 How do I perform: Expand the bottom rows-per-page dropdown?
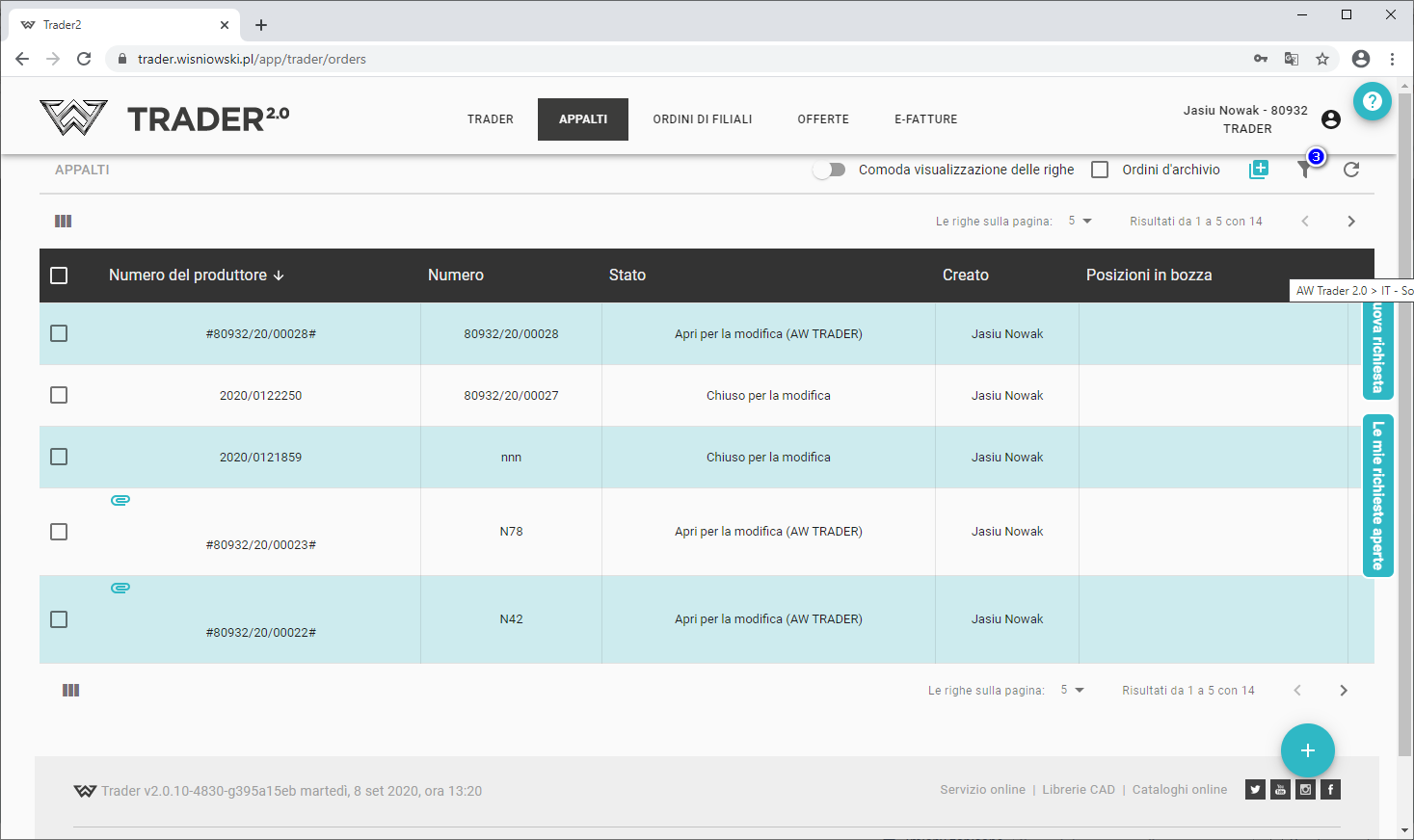1072,691
